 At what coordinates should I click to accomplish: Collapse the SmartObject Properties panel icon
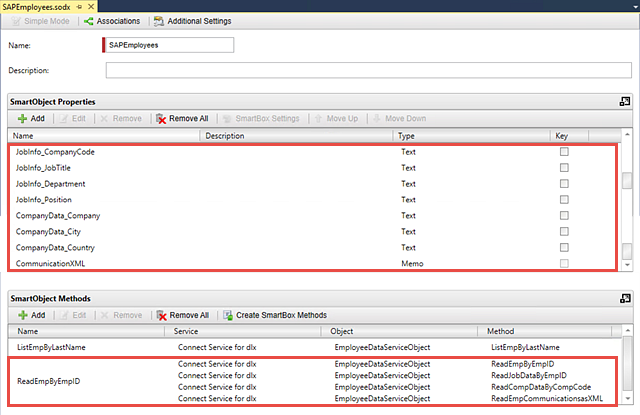pos(625,101)
